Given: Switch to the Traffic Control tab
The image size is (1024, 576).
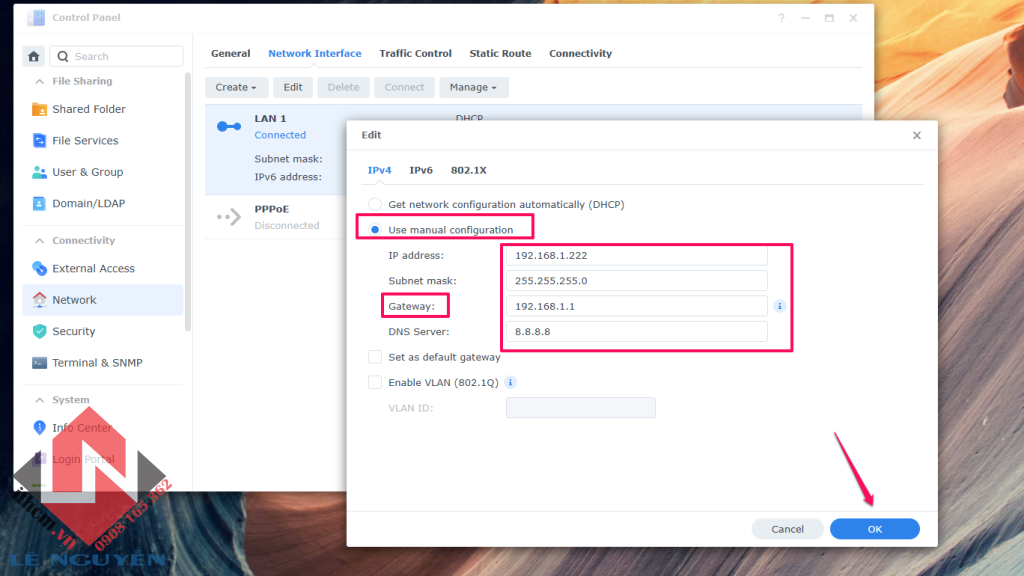Looking at the screenshot, I should (415, 53).
